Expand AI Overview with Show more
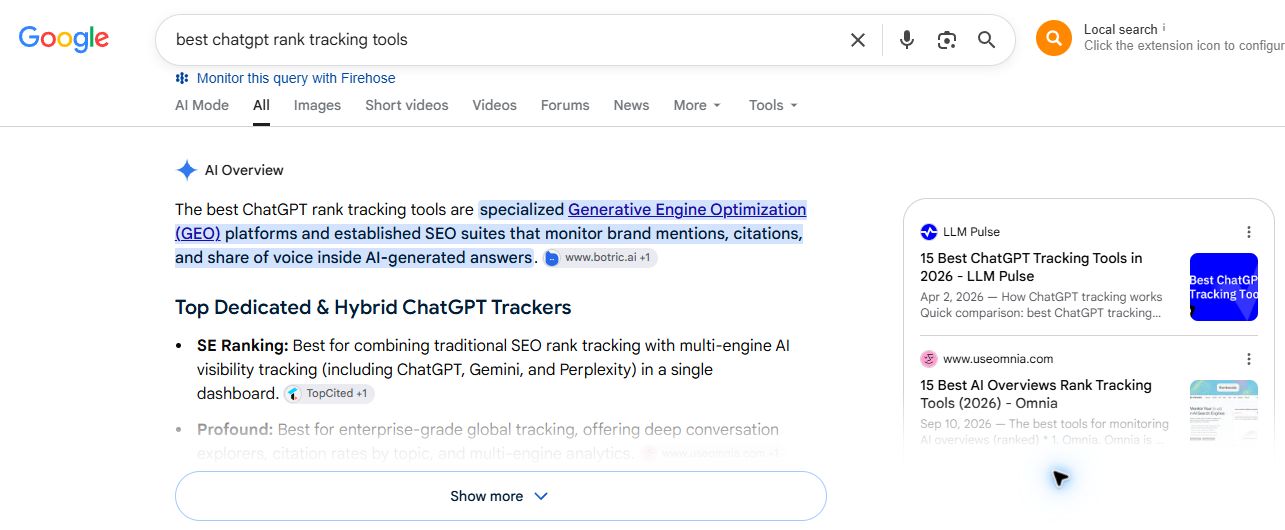Screen dimensions: 1285x530 (501, 496)
